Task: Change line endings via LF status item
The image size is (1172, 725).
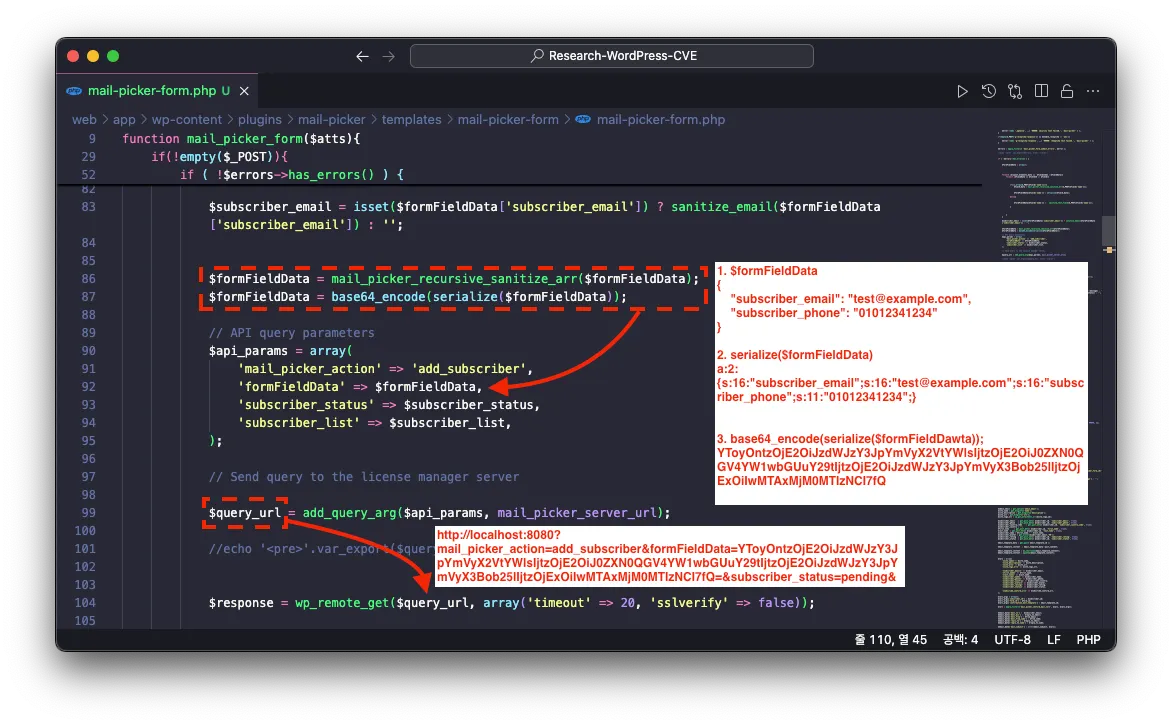Action: 1054,640
